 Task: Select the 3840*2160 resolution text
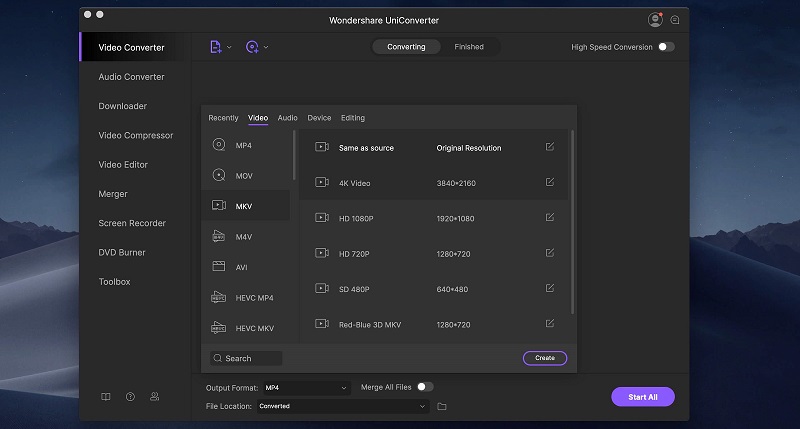click(456, 183)
